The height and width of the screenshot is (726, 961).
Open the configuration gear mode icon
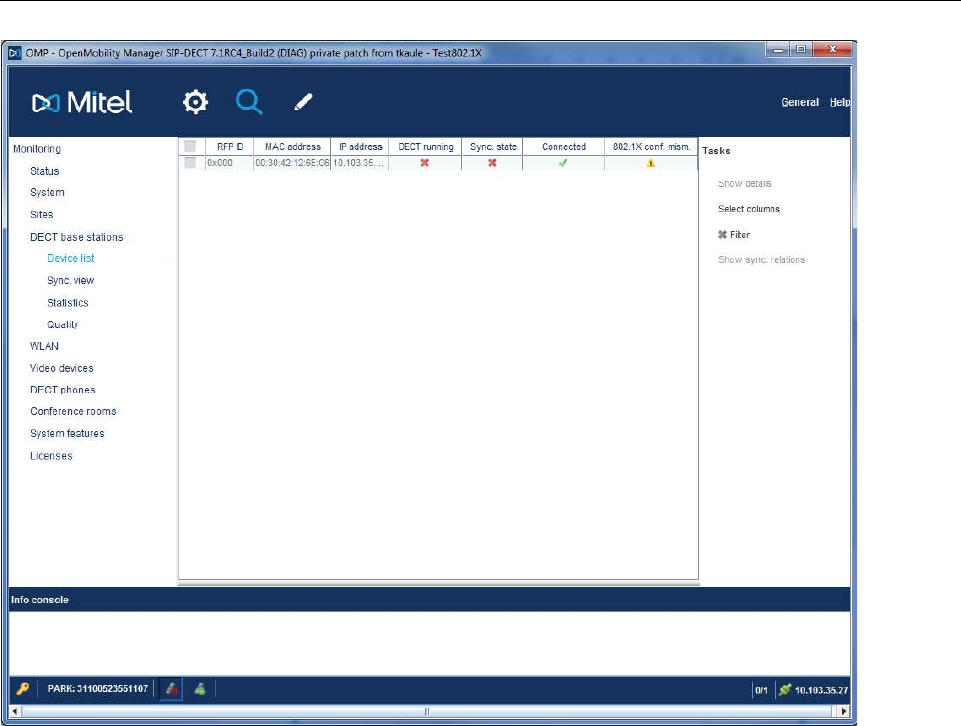pos(196,102)
